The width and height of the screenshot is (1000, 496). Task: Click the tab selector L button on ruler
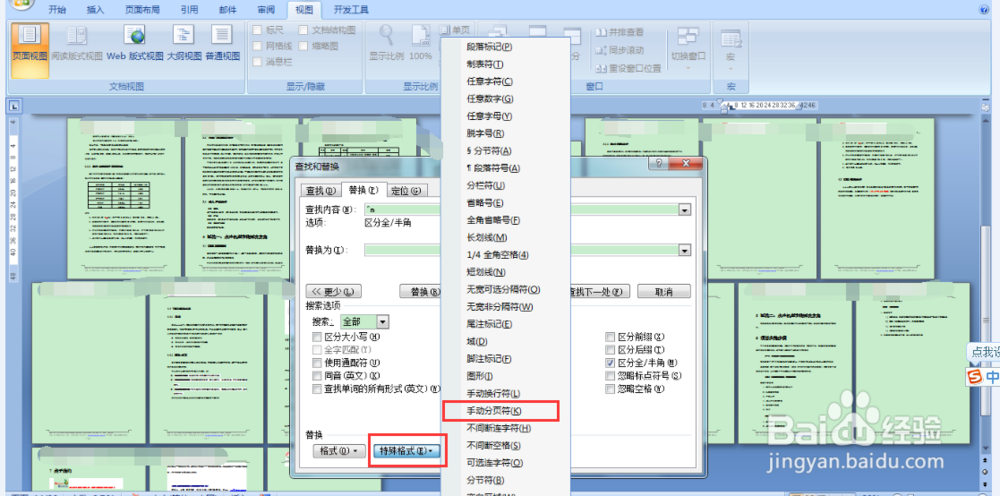[x=14, y=106]
